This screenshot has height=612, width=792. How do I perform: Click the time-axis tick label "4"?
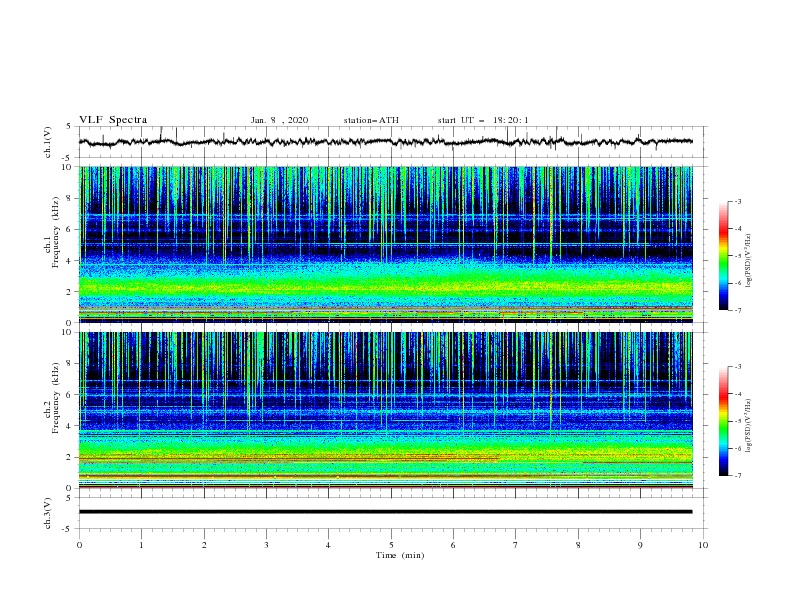[328, 545]
